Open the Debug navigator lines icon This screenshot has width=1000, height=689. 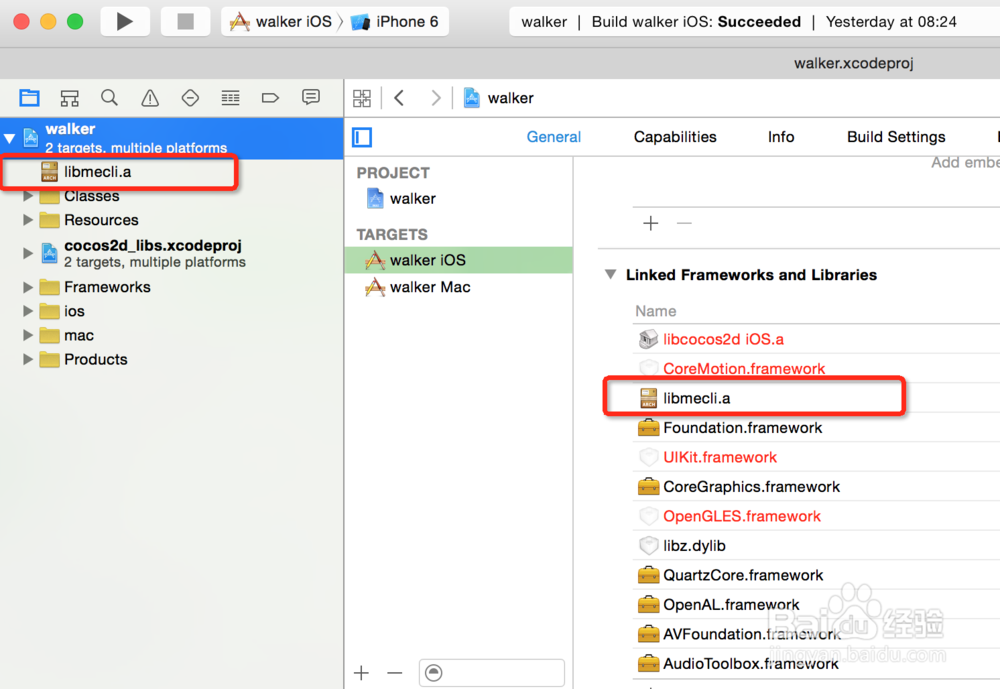[230, 98]
